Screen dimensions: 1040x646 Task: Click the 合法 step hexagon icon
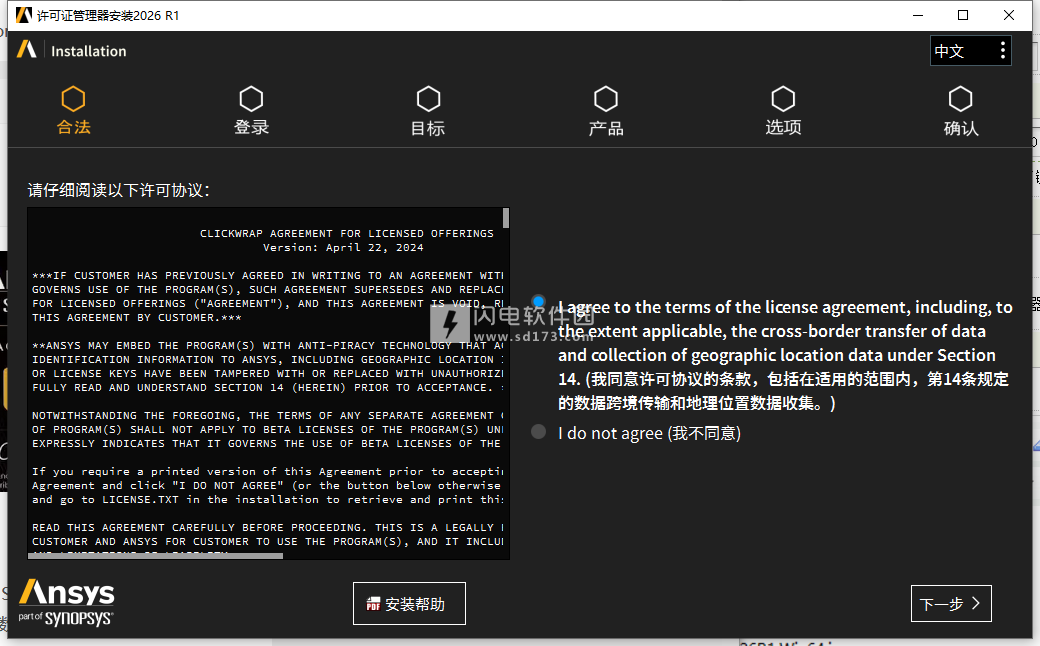(x=73, y=99)
